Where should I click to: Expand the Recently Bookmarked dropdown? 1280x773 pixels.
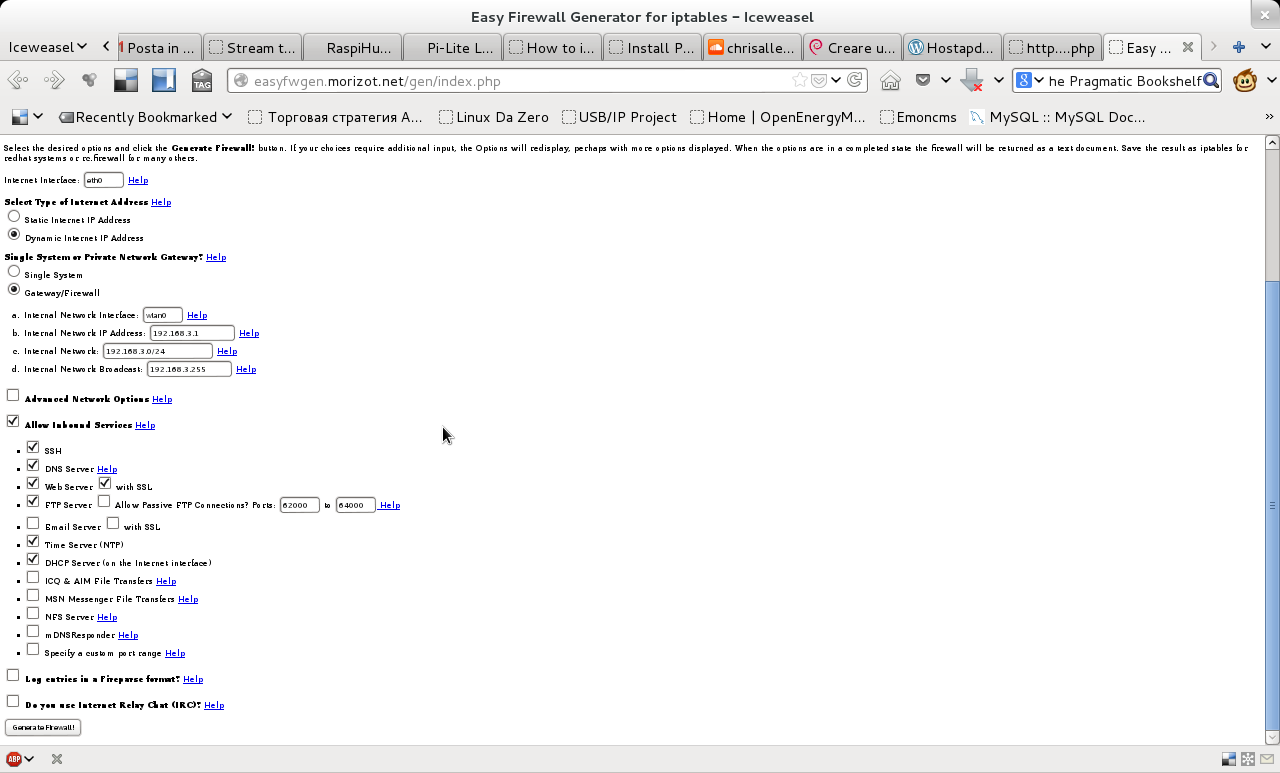coord(145,117)
